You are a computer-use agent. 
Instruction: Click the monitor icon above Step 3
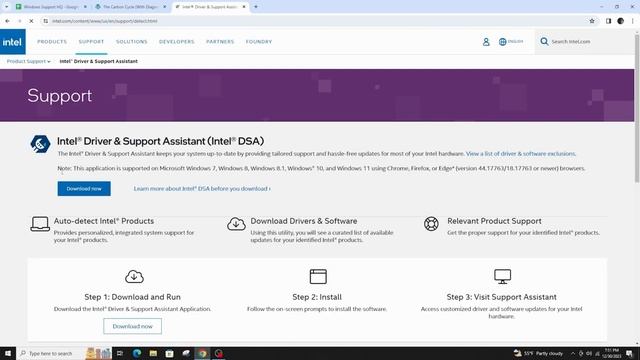tap(502, 276)
